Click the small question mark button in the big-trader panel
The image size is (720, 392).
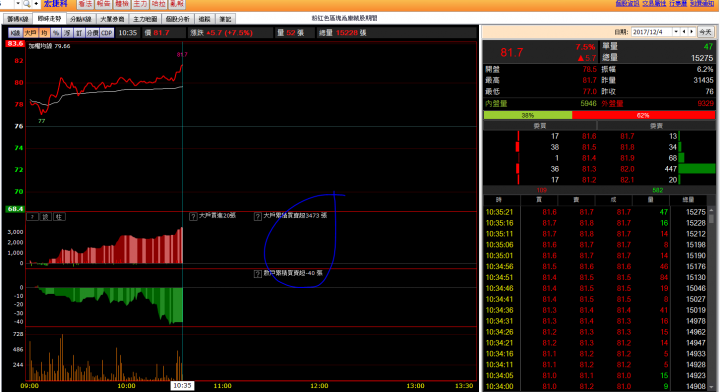[x=33, y=217]
